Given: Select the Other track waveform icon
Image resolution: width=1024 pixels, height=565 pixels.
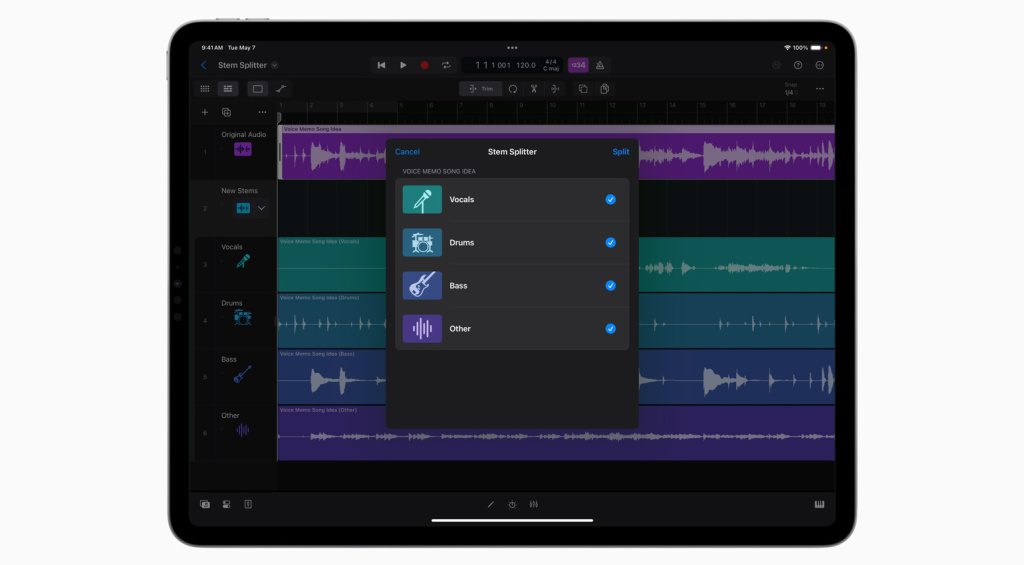Looking at the screenshot, I should (242, 430).
